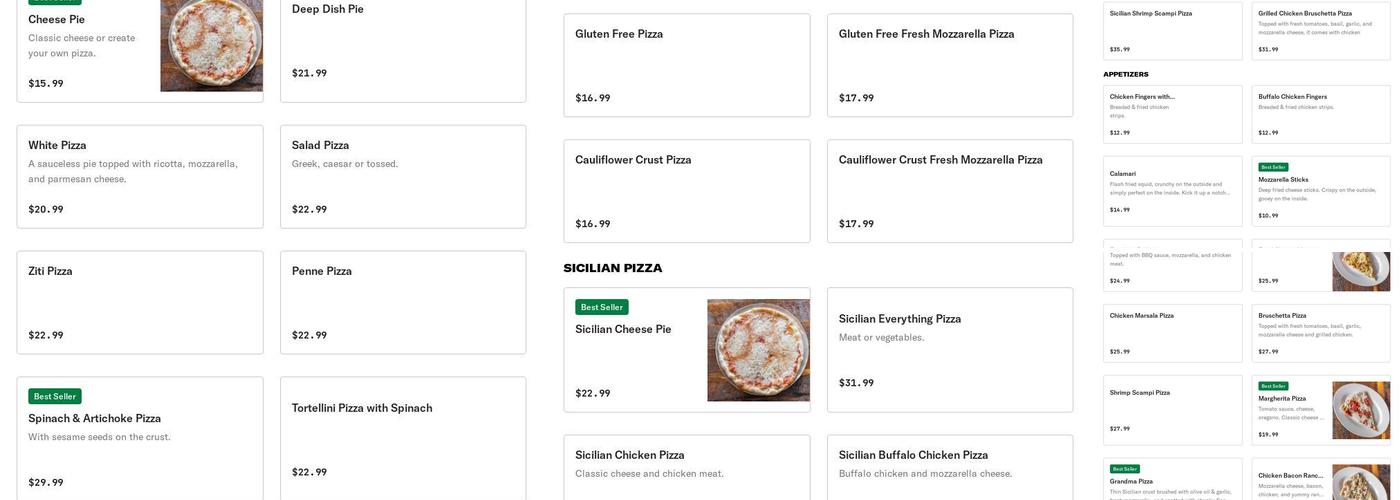The height and width of the screenshot is (500, 1400).
Task: Select the White Pizza menu item
Action: pos(140,176)
